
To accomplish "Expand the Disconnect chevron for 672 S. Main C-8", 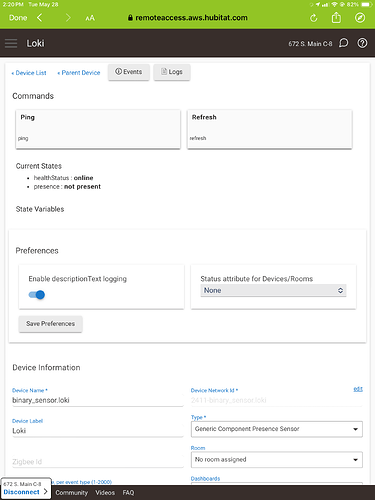I will [x=45, y=492].
